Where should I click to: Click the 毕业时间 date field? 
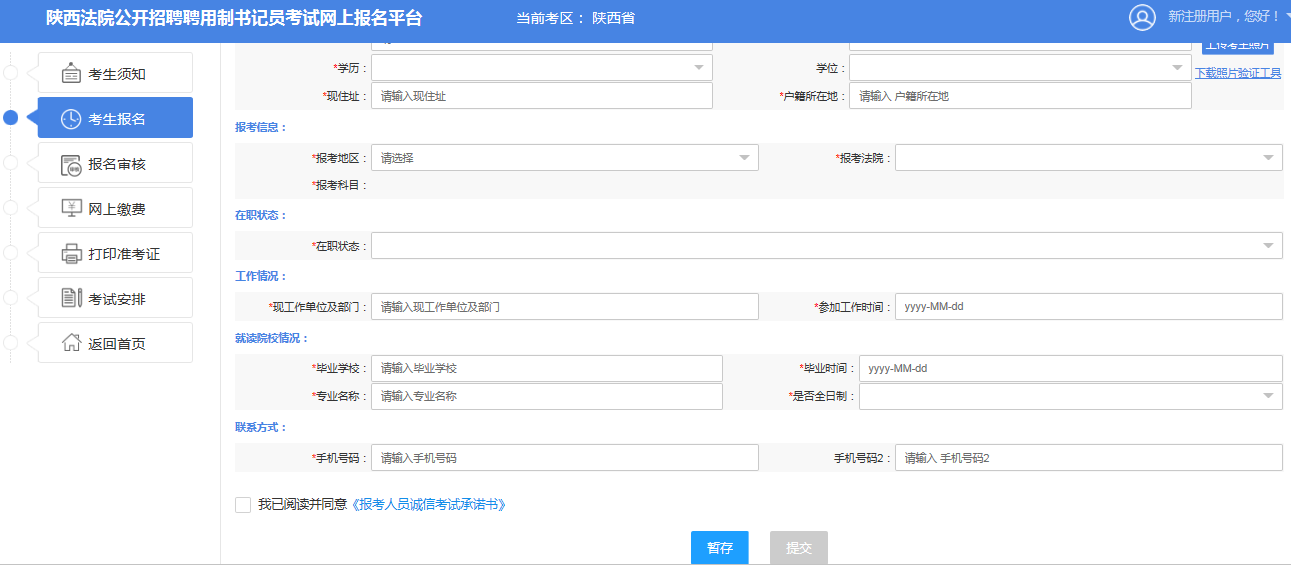pos(1071,368)
